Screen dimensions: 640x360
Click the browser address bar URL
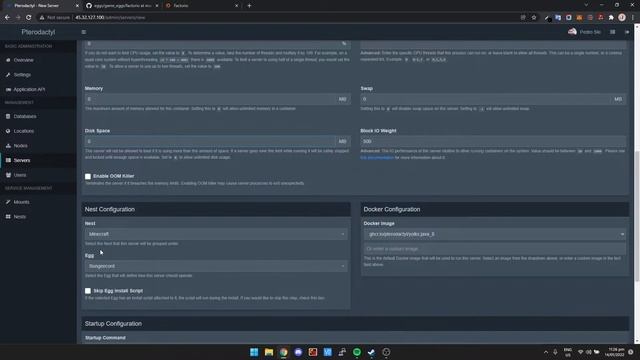tap(110, 18)
